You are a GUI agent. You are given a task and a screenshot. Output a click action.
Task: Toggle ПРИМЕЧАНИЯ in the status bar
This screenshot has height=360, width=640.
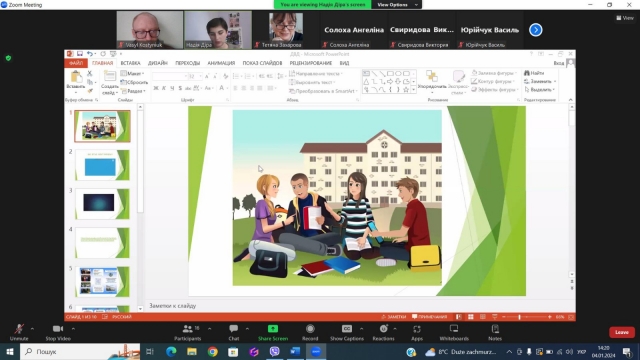pos(429,317)
